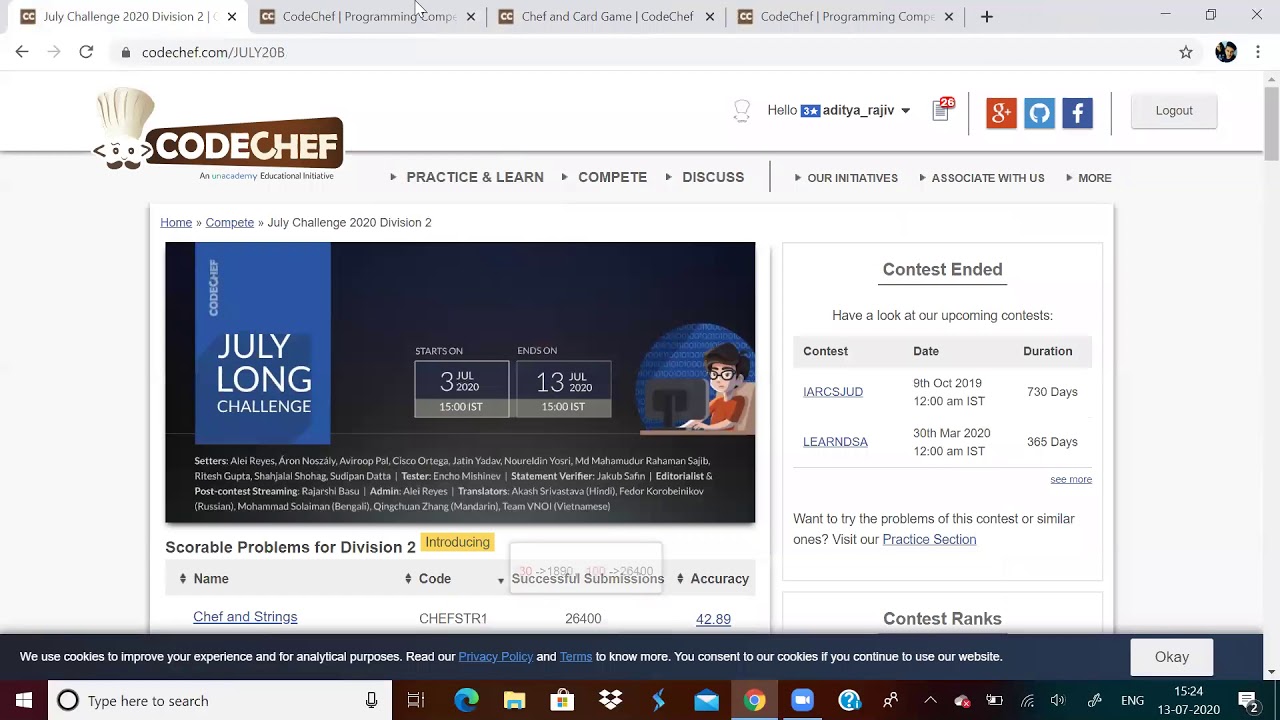
Task: Click the July Long Challenge banner image
Action: [460, 382]
